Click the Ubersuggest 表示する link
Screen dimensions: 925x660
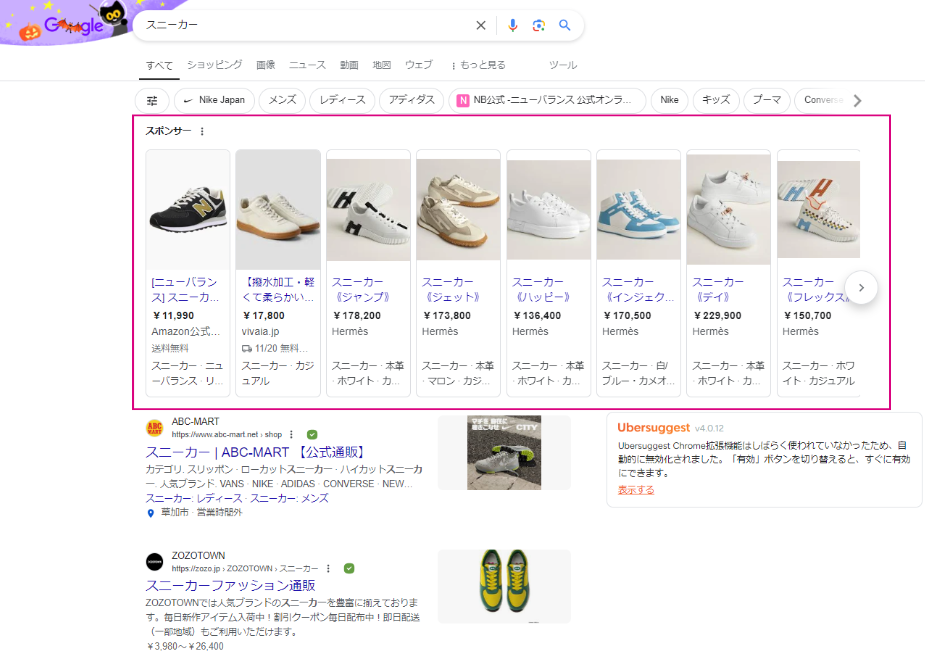point(636,490)
